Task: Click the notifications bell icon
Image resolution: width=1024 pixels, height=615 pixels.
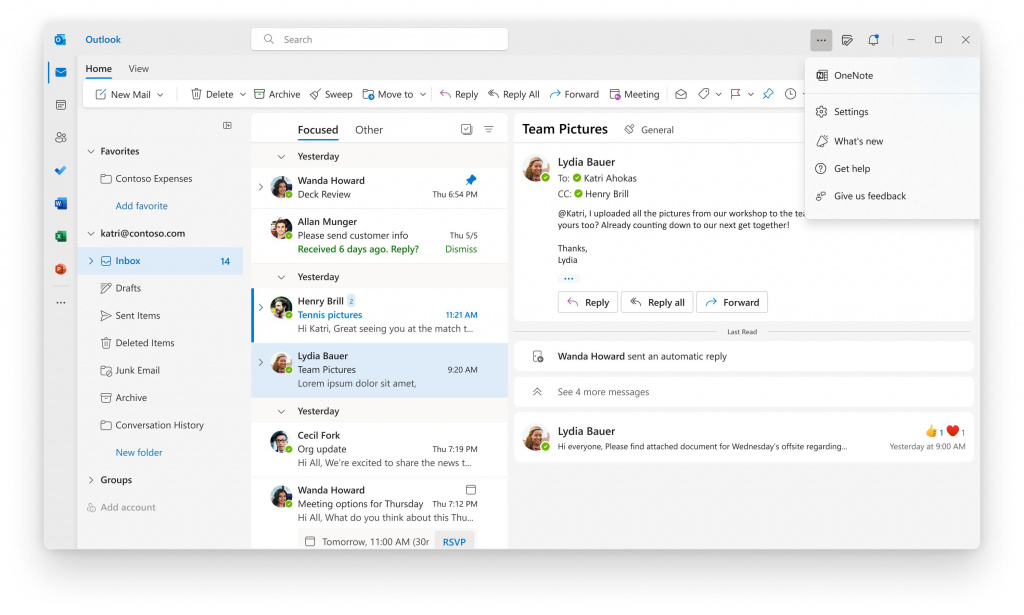Action: (873, 40)
